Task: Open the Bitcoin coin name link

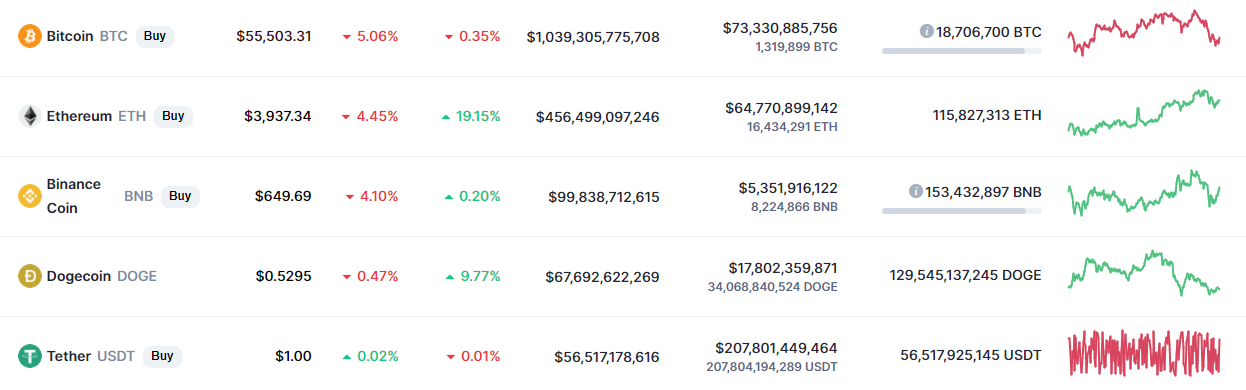Action: pos(70,36)
